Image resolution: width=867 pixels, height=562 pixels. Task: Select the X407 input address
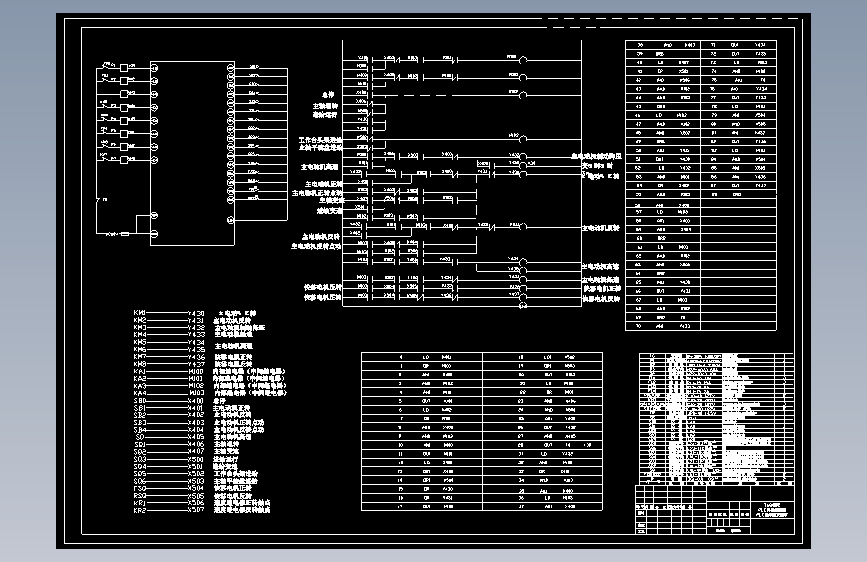[x=196, y=451]
